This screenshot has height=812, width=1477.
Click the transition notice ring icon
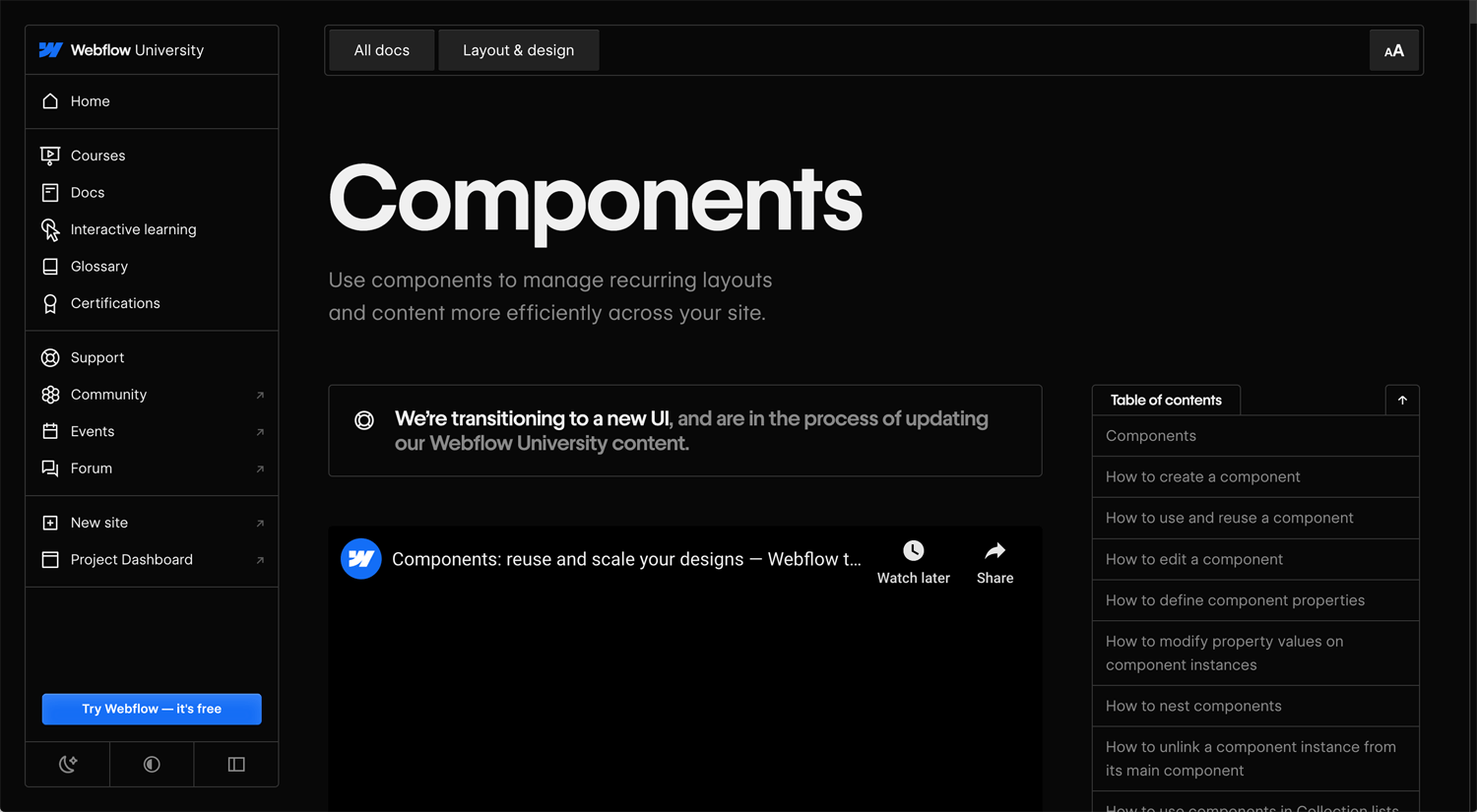click(x=364, y=420)
